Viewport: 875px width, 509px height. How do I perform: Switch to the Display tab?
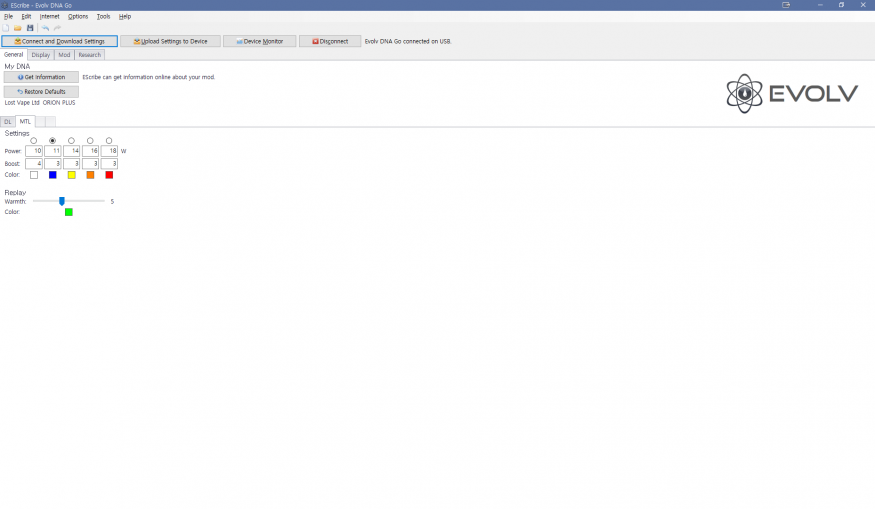(x=40, y=55)
